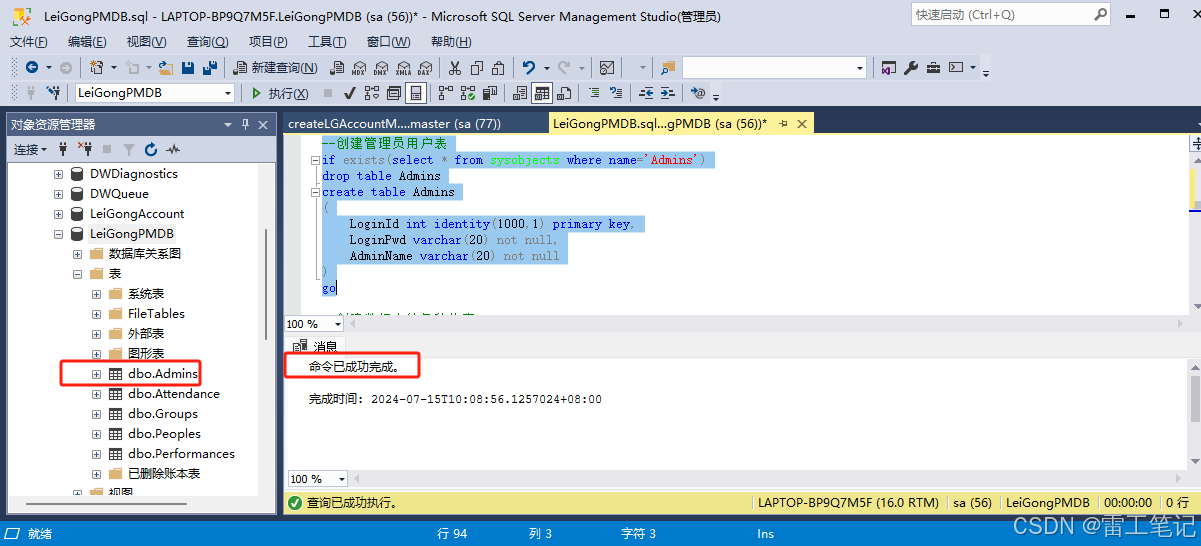Image resolution: width=1201 pixels, height=546 pixels.
Task: Click the Cut scissors icon
Action: [x=454, y=68]
